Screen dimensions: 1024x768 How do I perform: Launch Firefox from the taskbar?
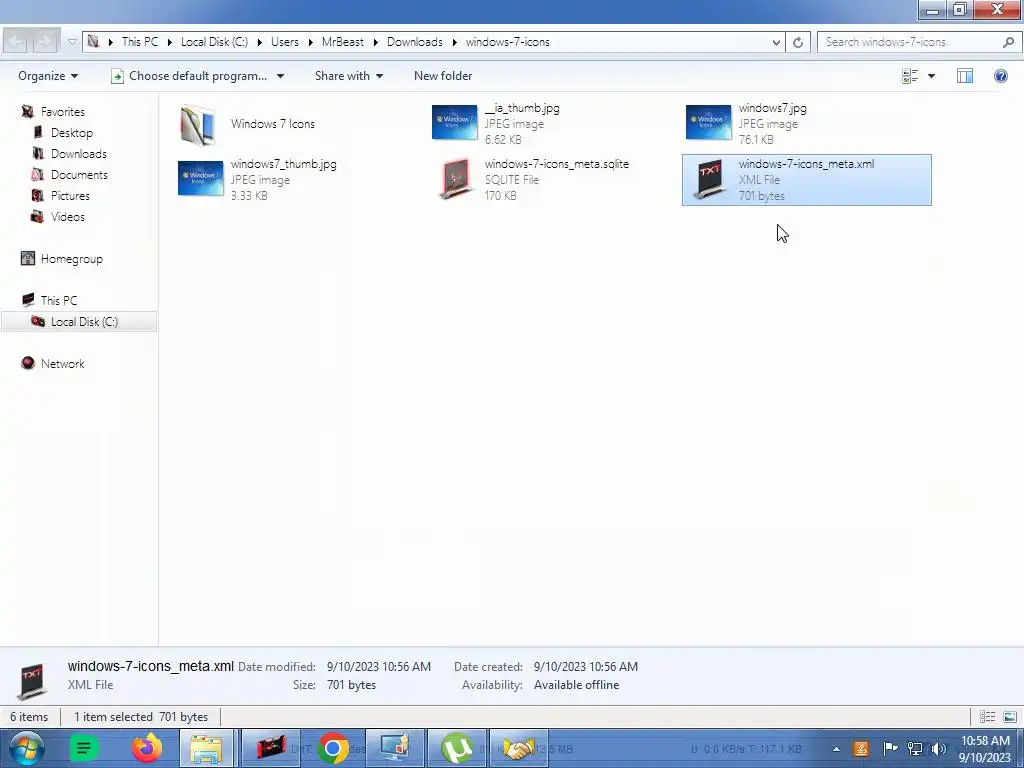click(x=146, y=748)
